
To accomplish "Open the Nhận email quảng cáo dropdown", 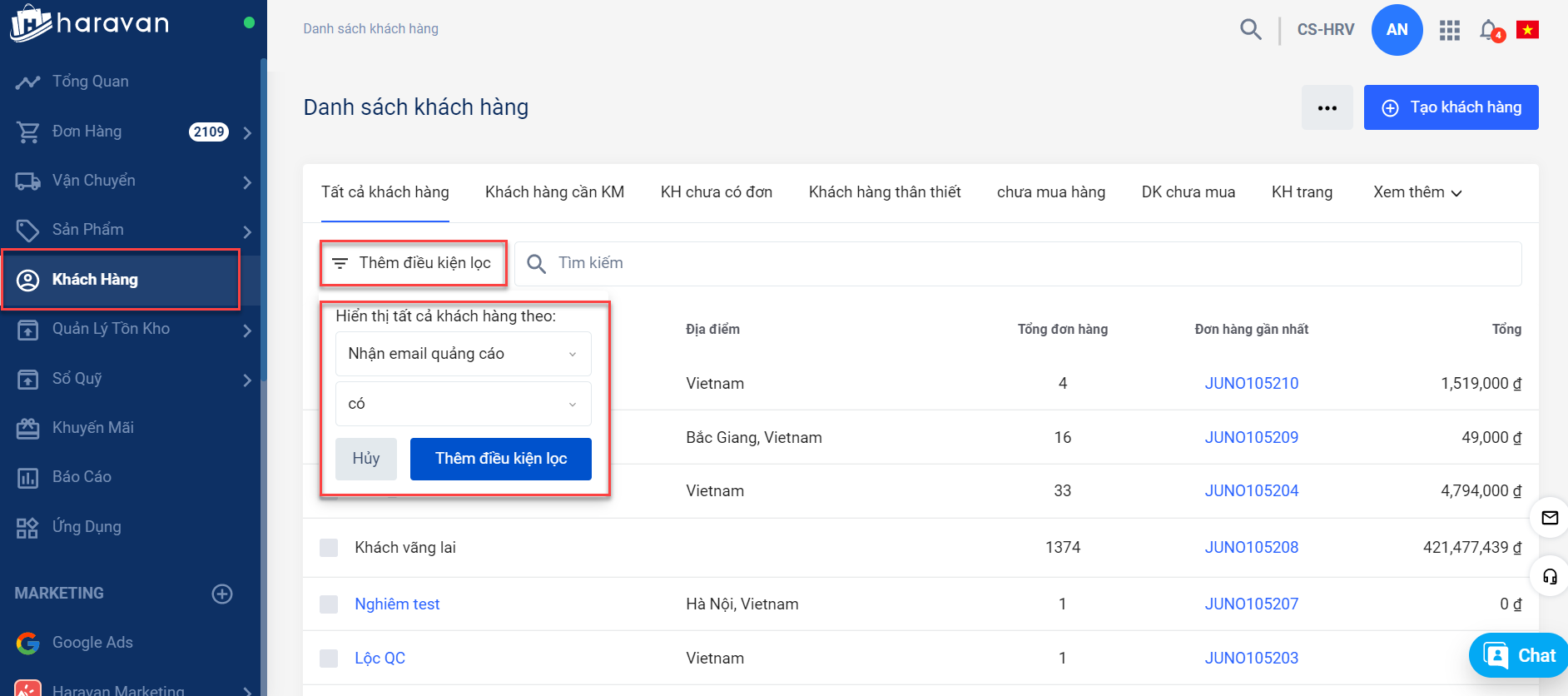I will (x=463, y=354).
